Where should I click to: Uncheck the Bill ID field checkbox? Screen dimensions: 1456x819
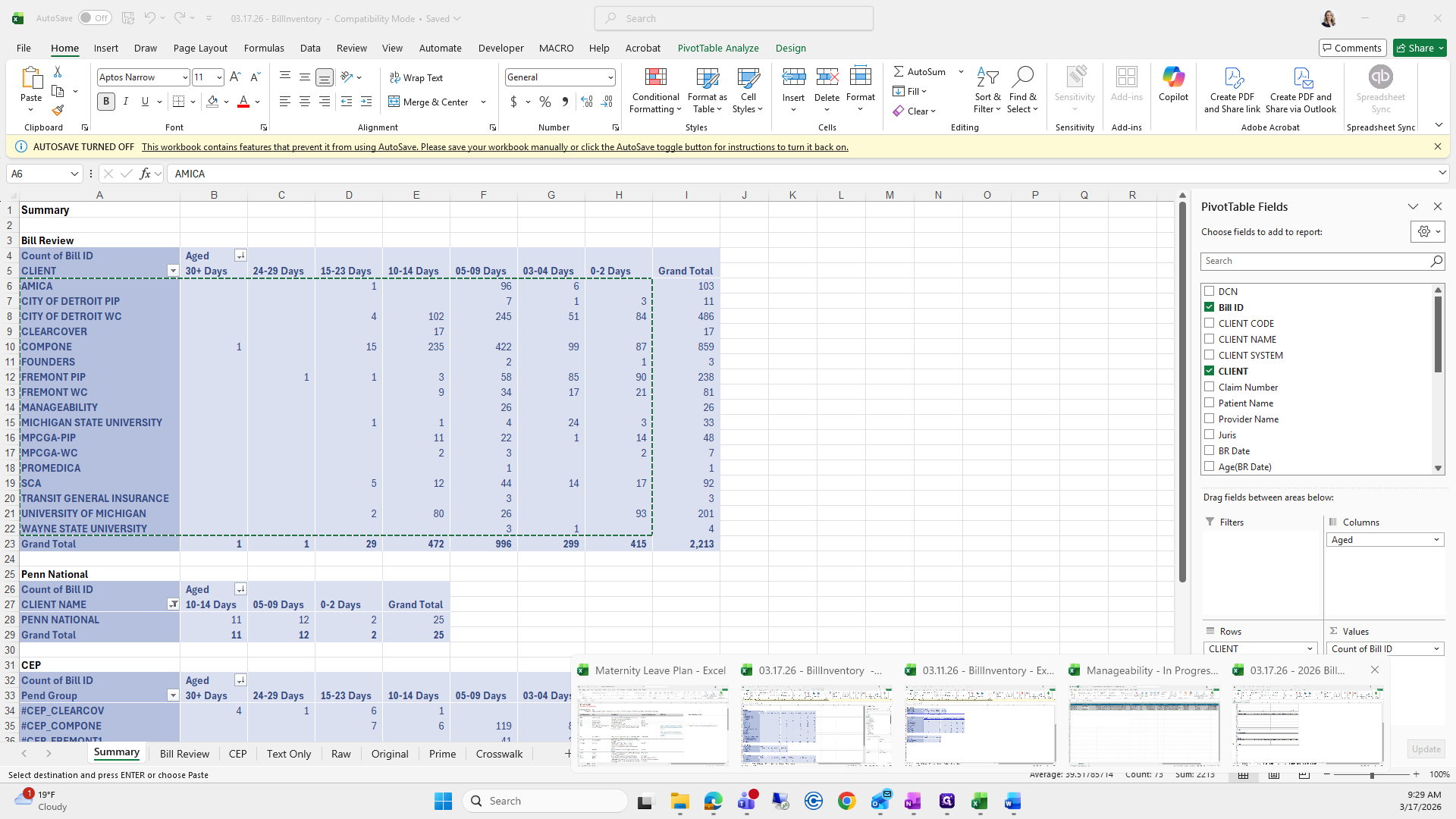click(1210, 307)
